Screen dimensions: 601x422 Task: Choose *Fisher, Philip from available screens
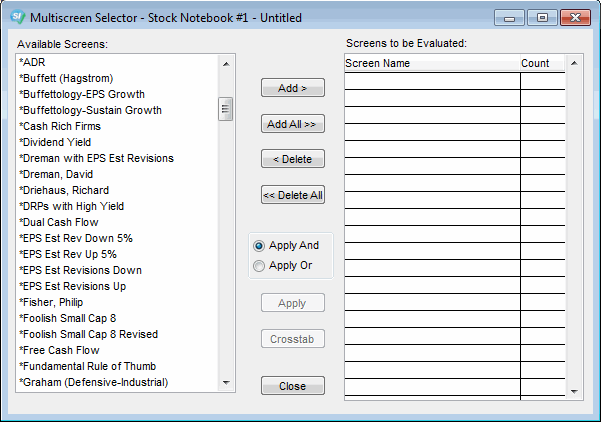pyautogui.click(x=51, y=302)
